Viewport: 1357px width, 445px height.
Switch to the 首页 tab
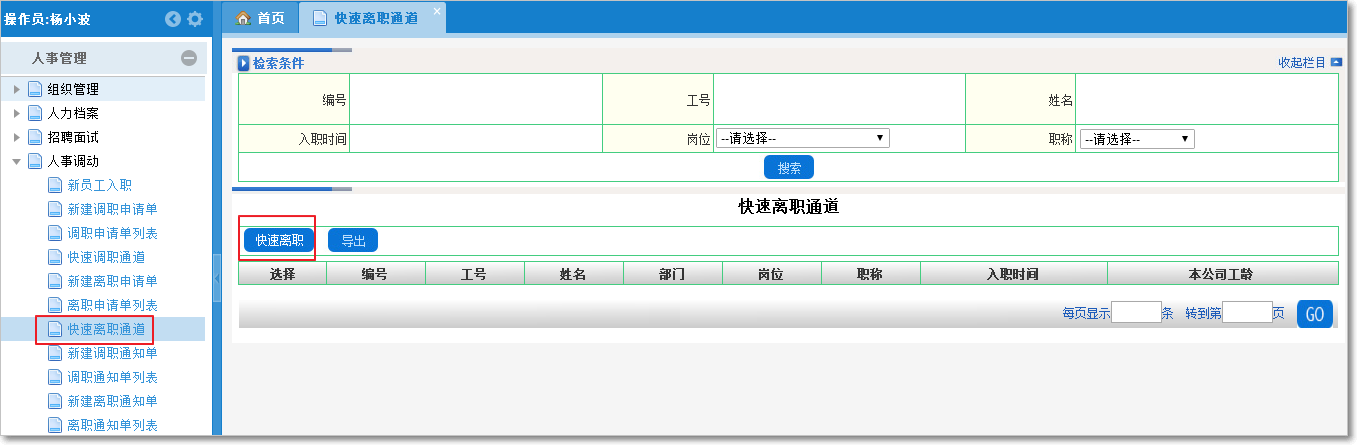260,18
